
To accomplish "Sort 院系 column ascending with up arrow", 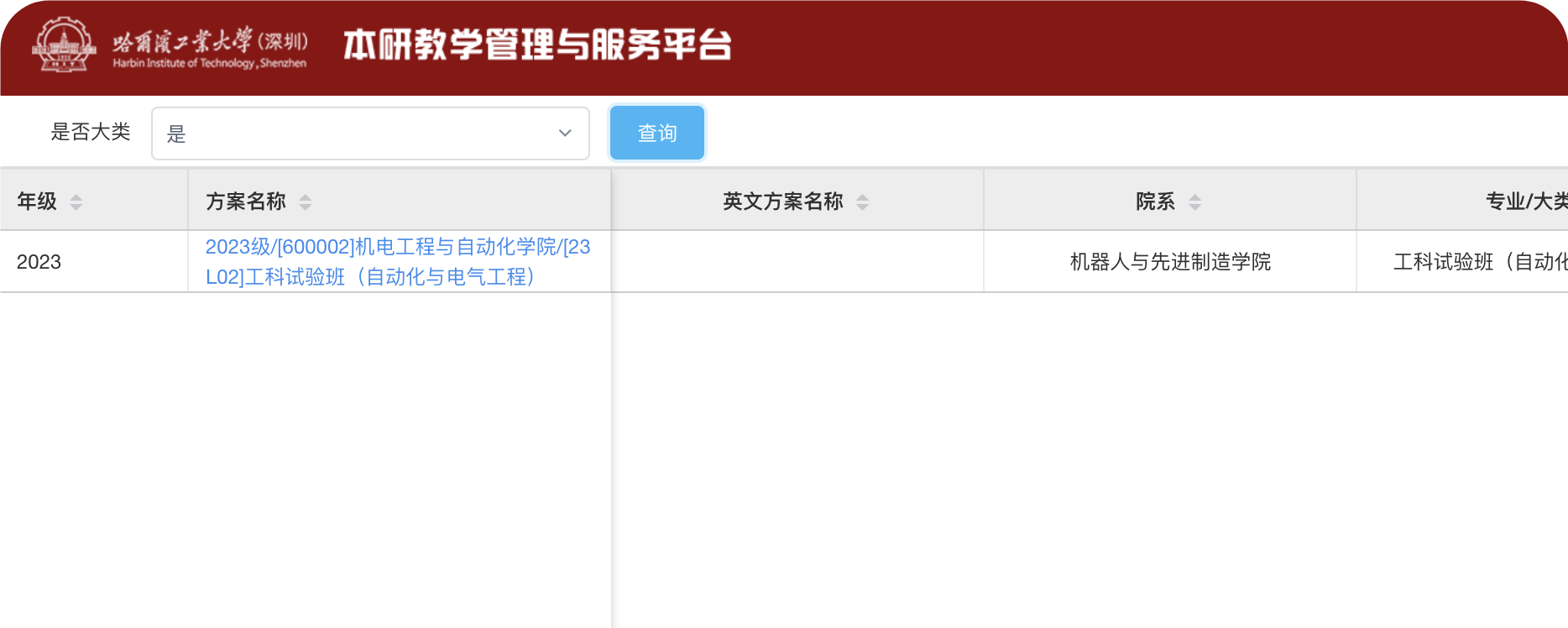I will [x=1194, y=196].
